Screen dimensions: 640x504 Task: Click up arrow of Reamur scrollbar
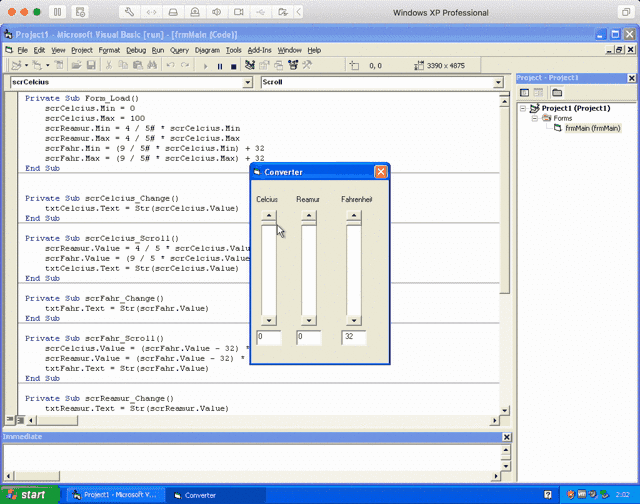tap(309, 215)
